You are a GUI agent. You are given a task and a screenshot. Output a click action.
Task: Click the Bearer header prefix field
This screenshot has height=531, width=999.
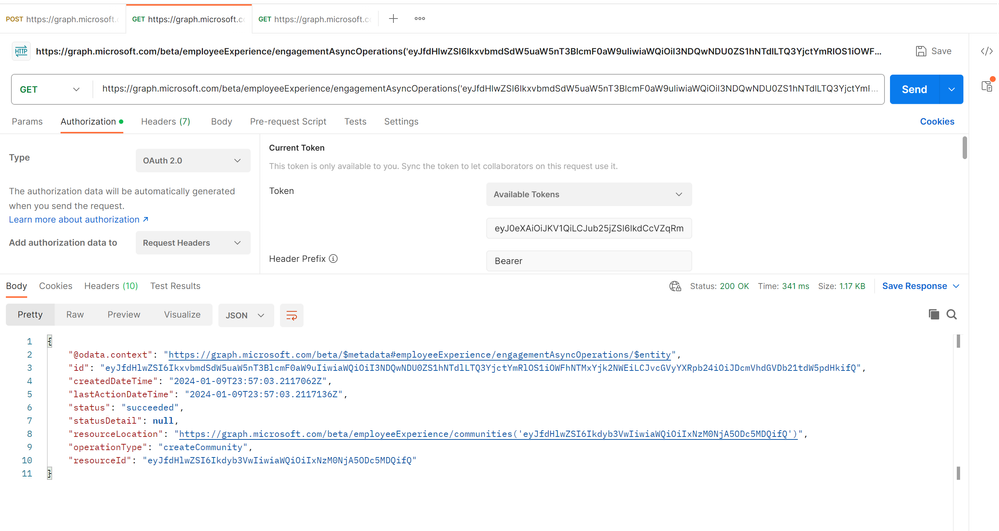pos(589,261)
